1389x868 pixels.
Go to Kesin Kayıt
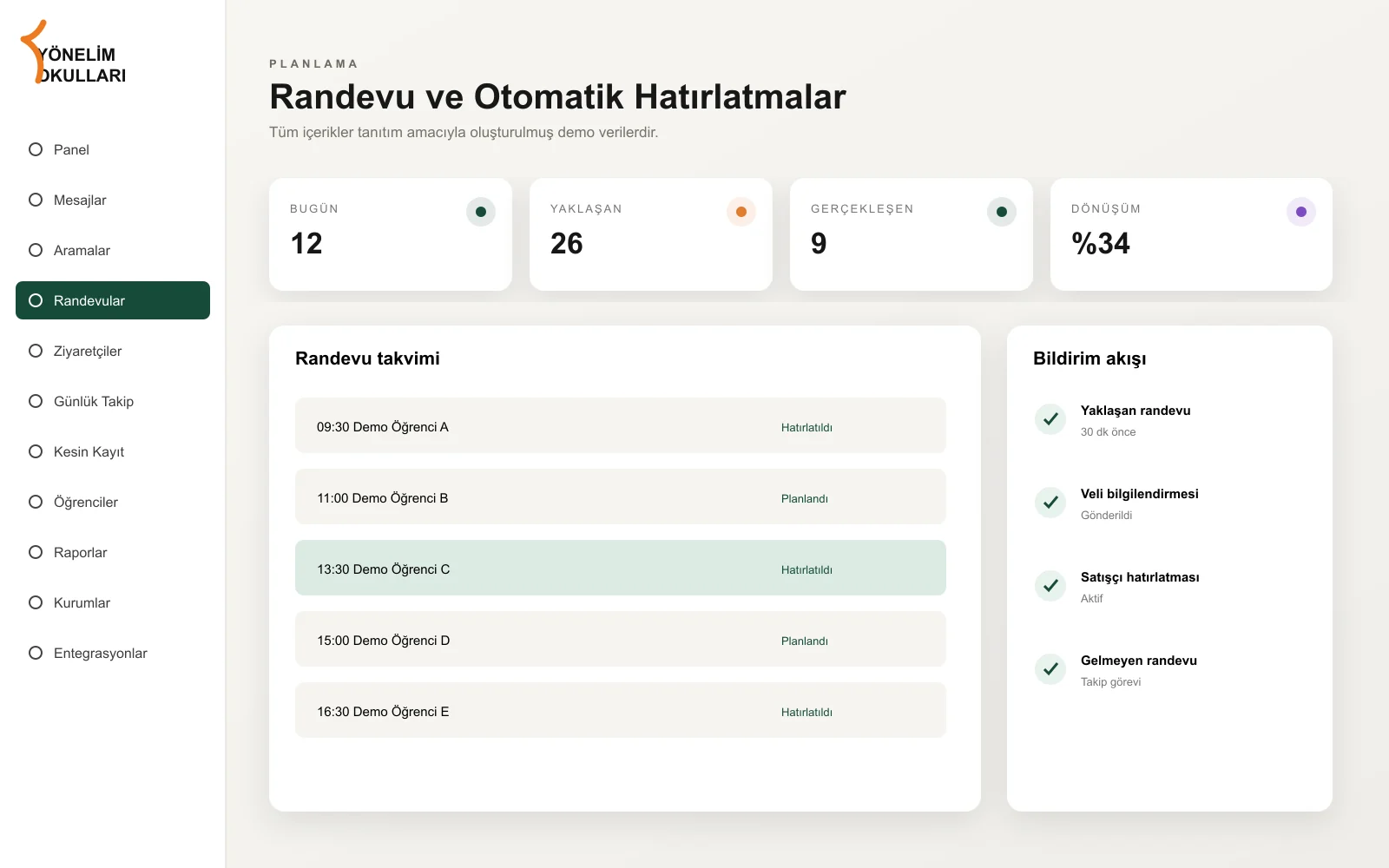click(x=113, y=451)
